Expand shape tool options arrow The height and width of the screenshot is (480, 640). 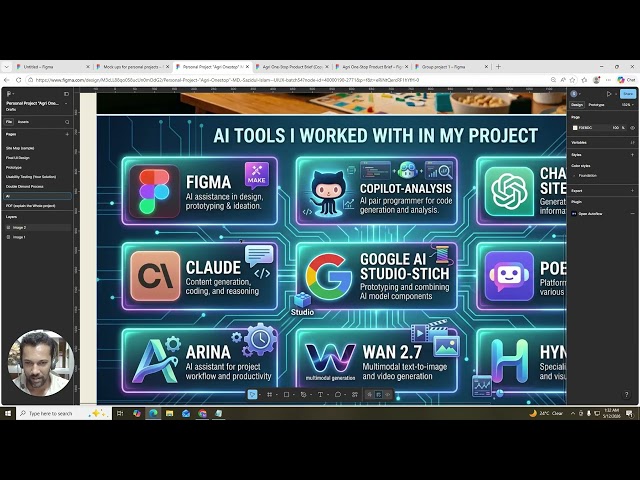(x=293, y=395)
